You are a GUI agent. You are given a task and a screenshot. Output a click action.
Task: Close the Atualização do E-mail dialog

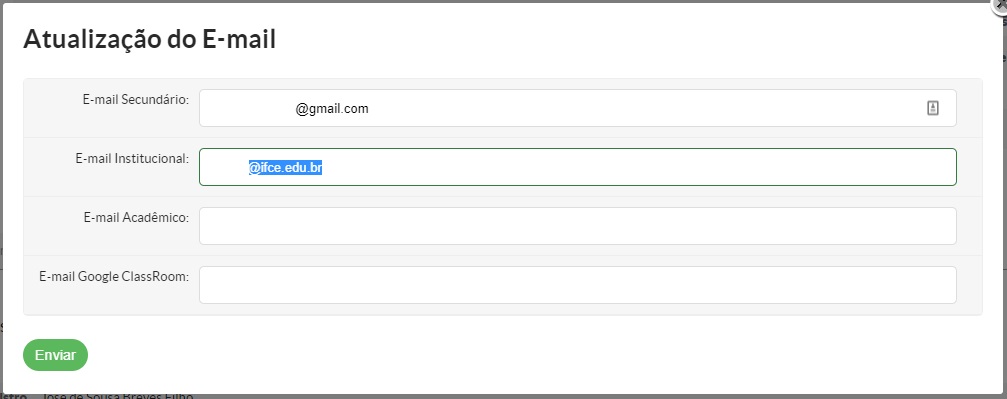point(1001,4)
